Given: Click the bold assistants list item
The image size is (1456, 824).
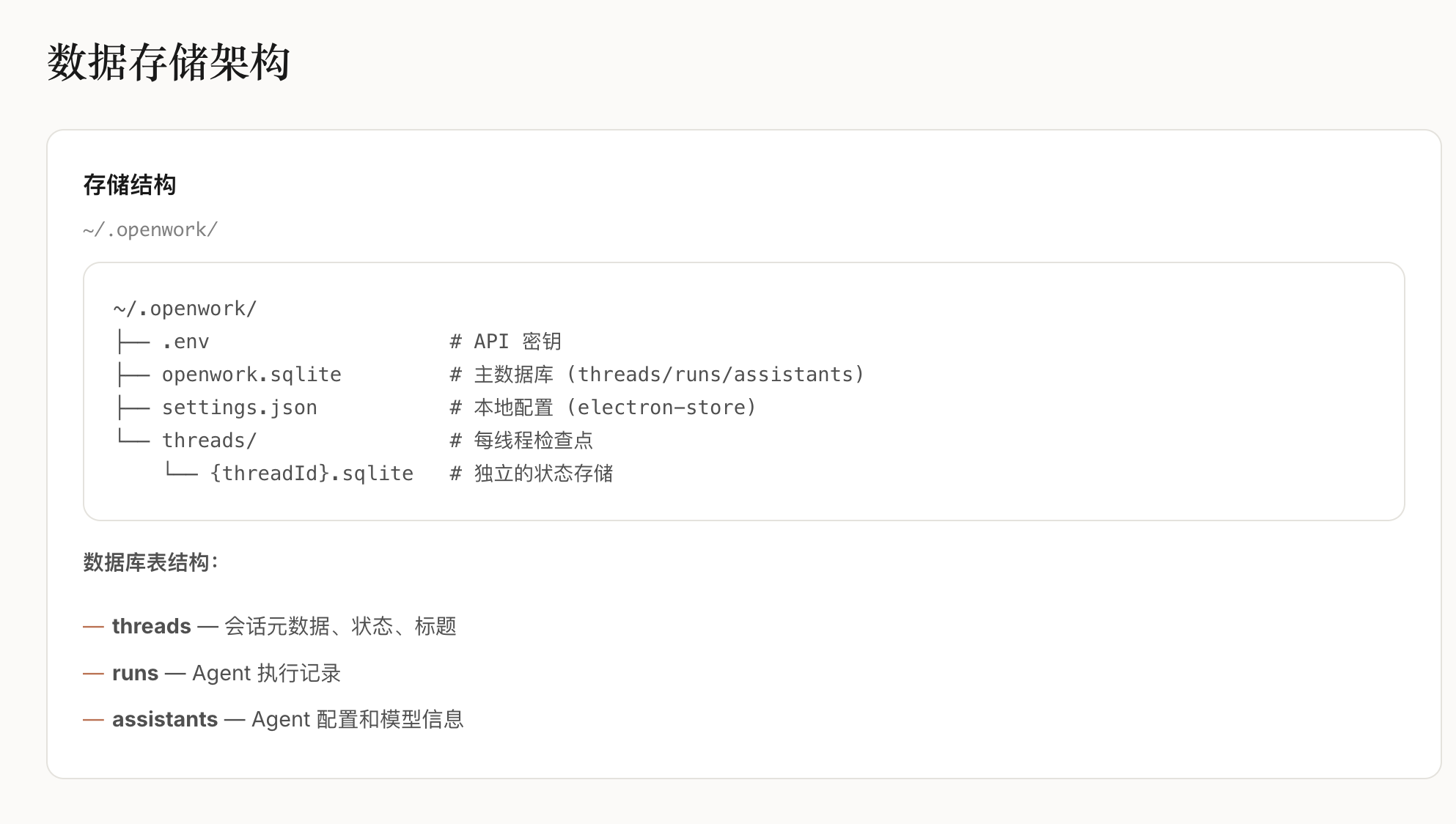Looking at the screenshot, I should tap(165, 719).
